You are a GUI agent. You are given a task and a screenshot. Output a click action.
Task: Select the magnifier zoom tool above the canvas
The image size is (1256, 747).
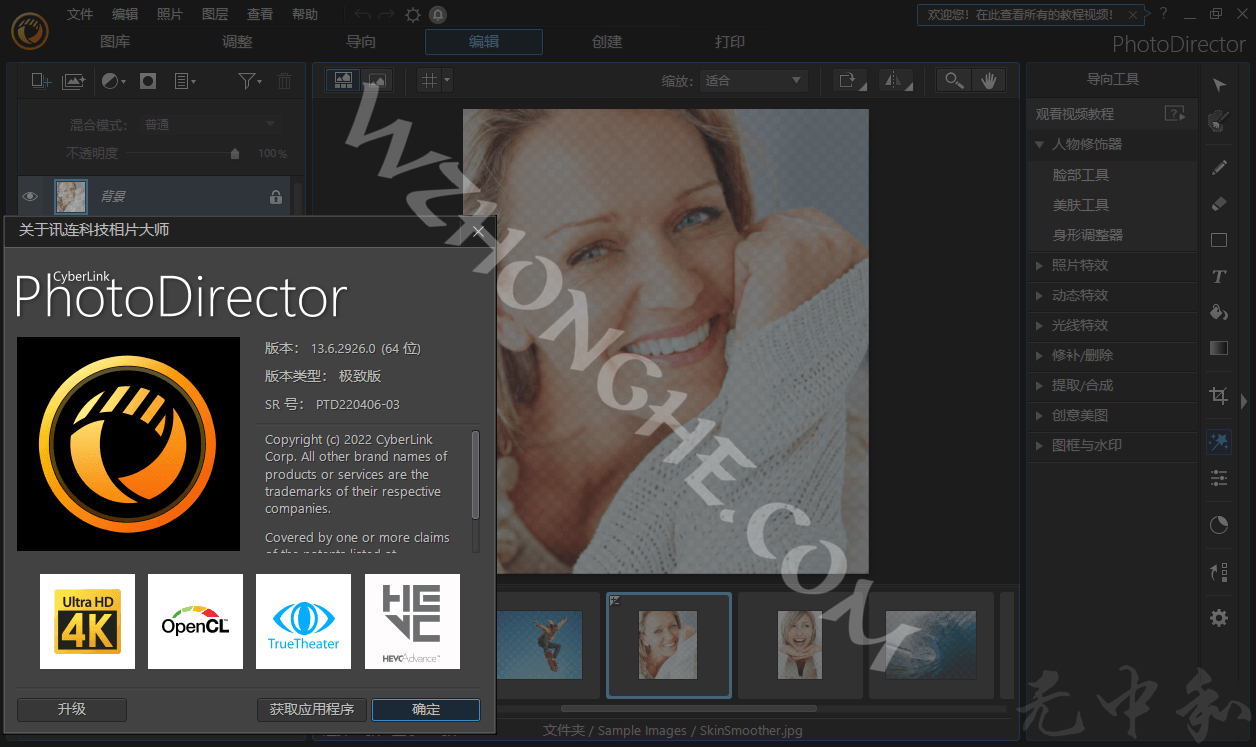[953, 79]
